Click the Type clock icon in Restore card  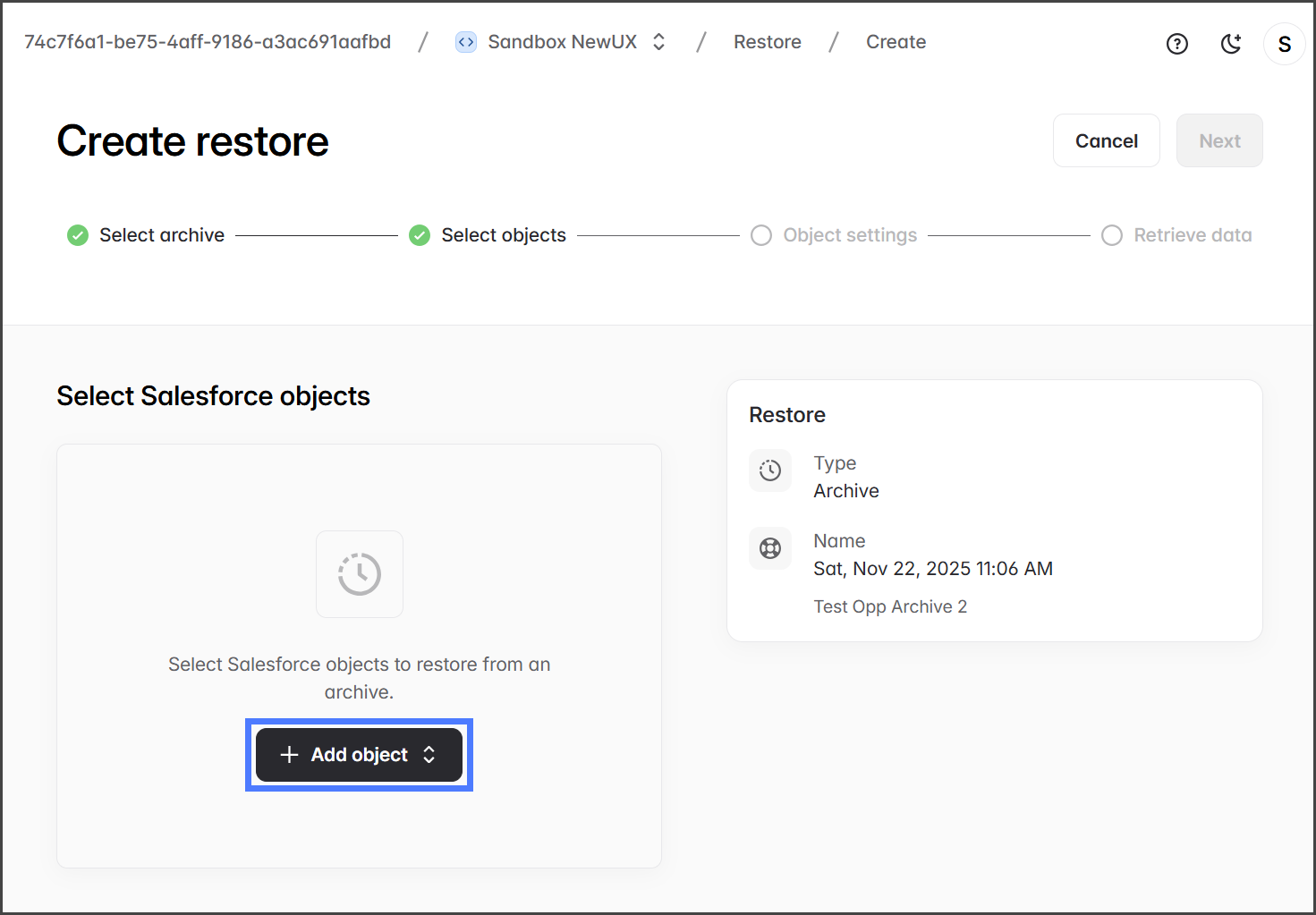[769, 470]
